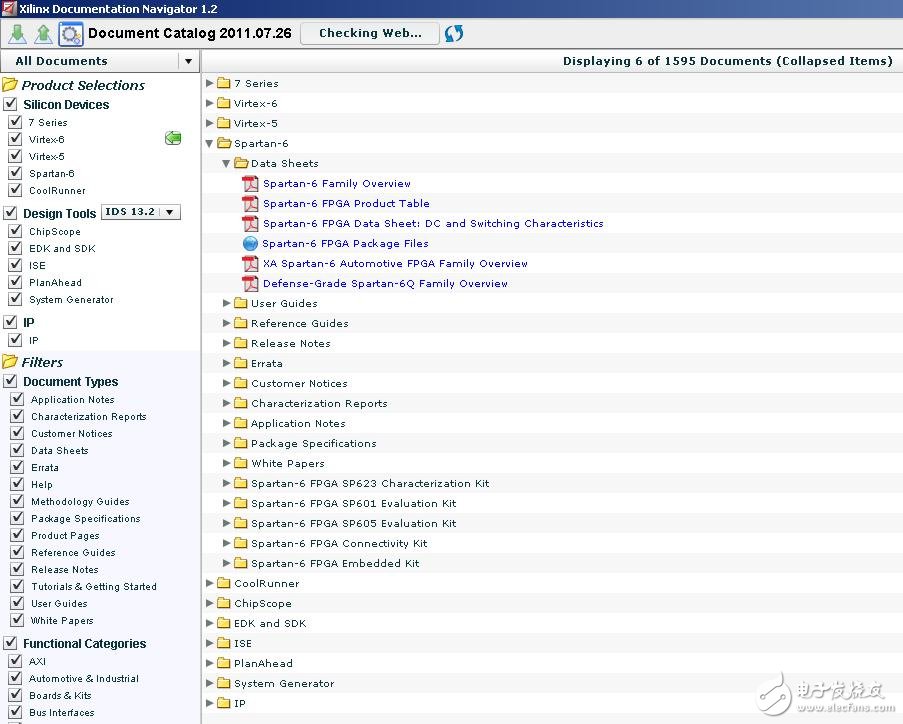Click PDF icon for Spartan-6 FPGA Product Table
This screenshot has width=903, height=724.
point(250,204)
